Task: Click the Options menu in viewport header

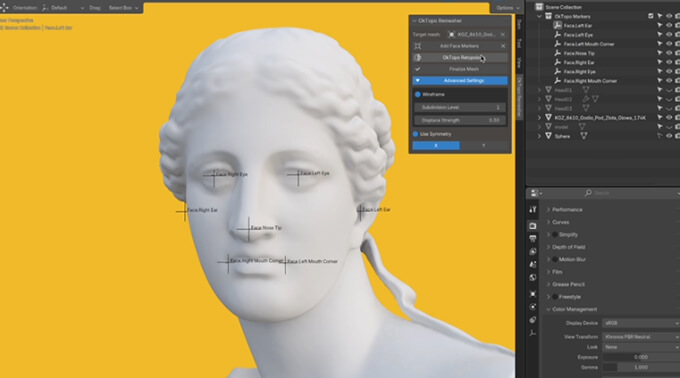Action: pyautogui.click(x=507, y=8)
